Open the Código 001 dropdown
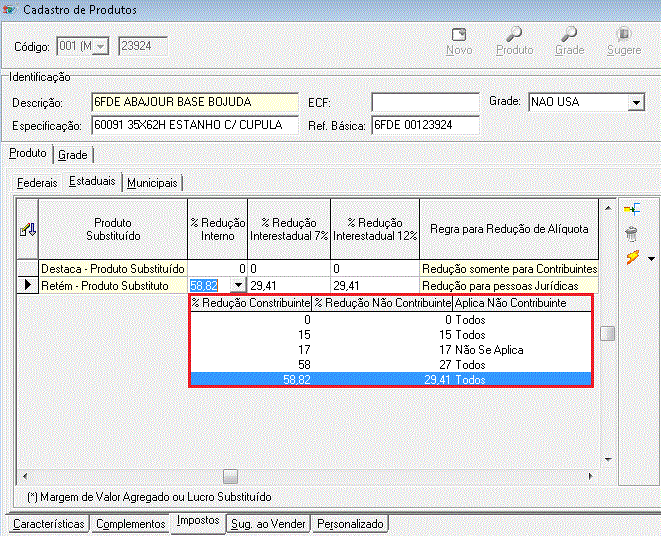This screenshot has height=536, width=661. pos(100,46)
